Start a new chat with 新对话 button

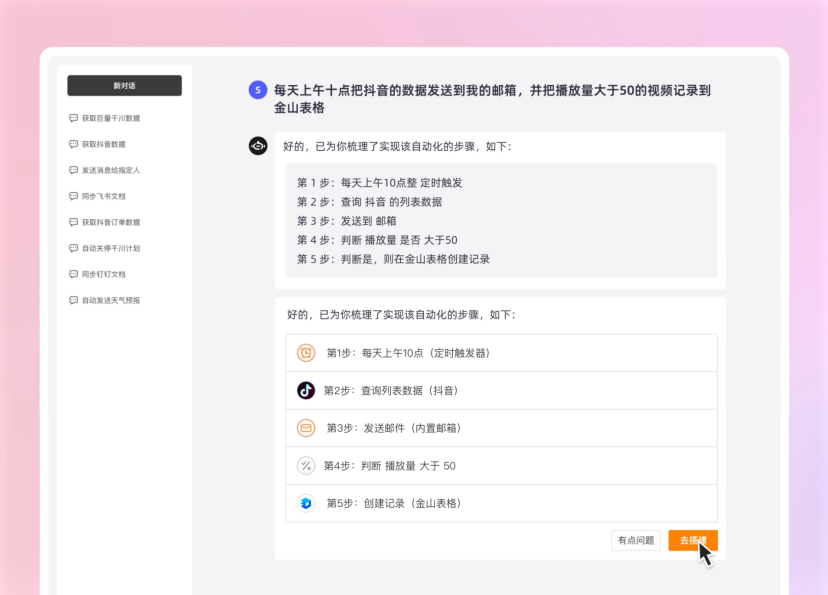(124, 86)
